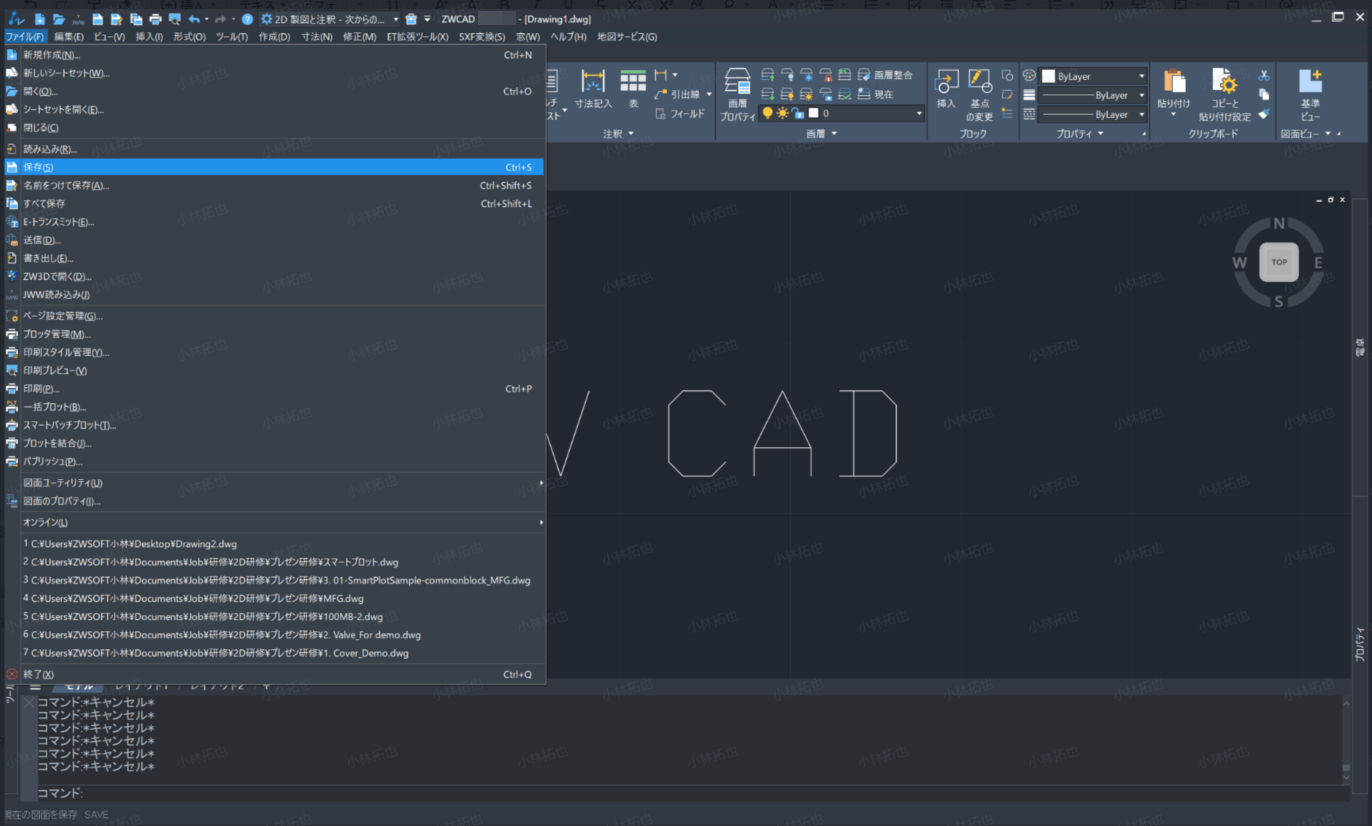The image size is (1372, 826).
Task: Close the command line panel with X
Action: [x=29, y=702]
